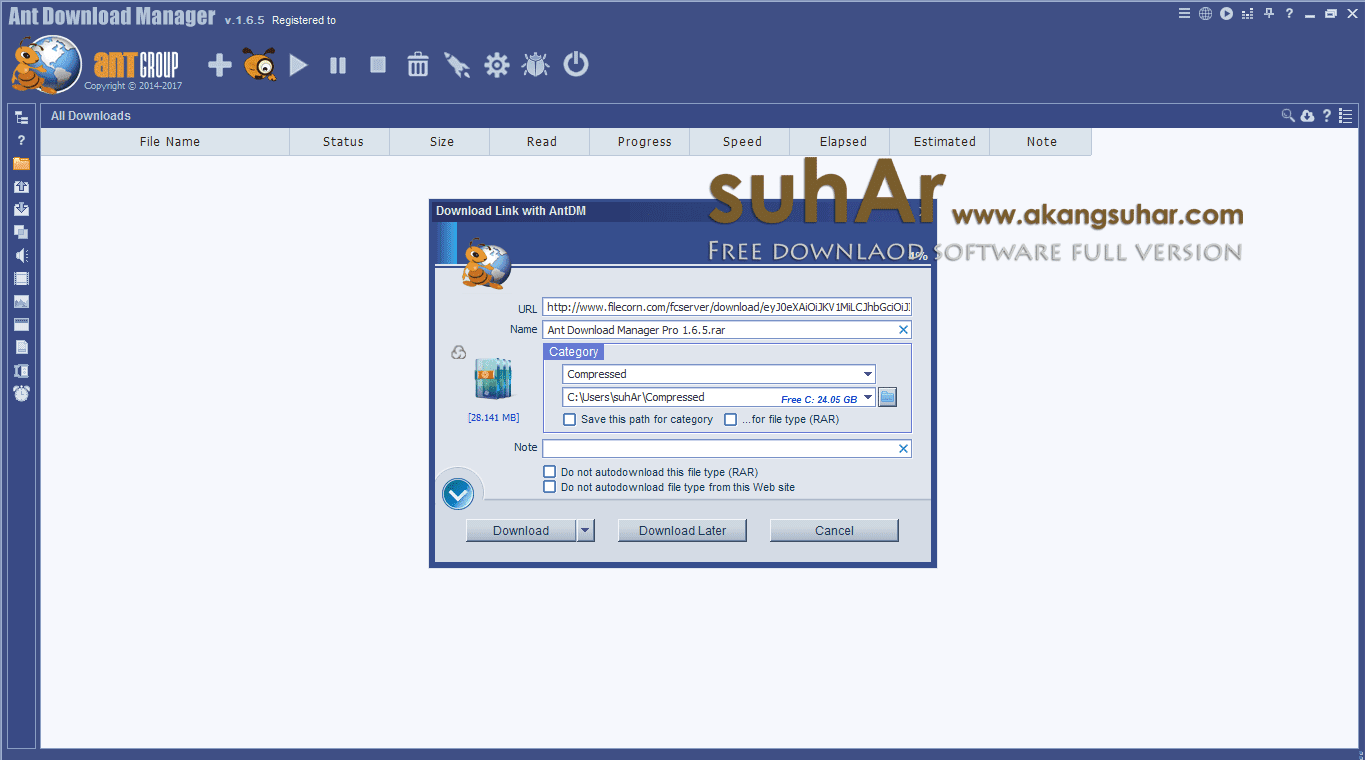This screenshot has width=1365, height=760.
Task: Click the power shutdown icon in toolbar
Action: tap(576, 65)
